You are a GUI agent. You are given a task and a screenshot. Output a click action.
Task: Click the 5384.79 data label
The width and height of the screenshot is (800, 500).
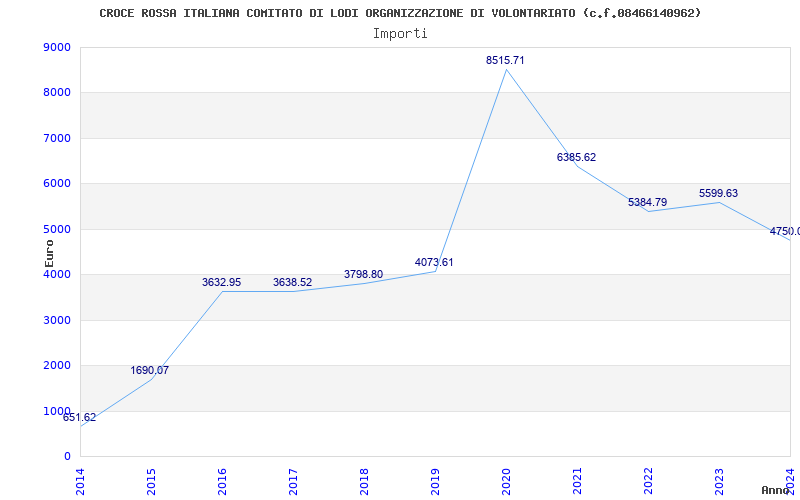pos(647,202)
